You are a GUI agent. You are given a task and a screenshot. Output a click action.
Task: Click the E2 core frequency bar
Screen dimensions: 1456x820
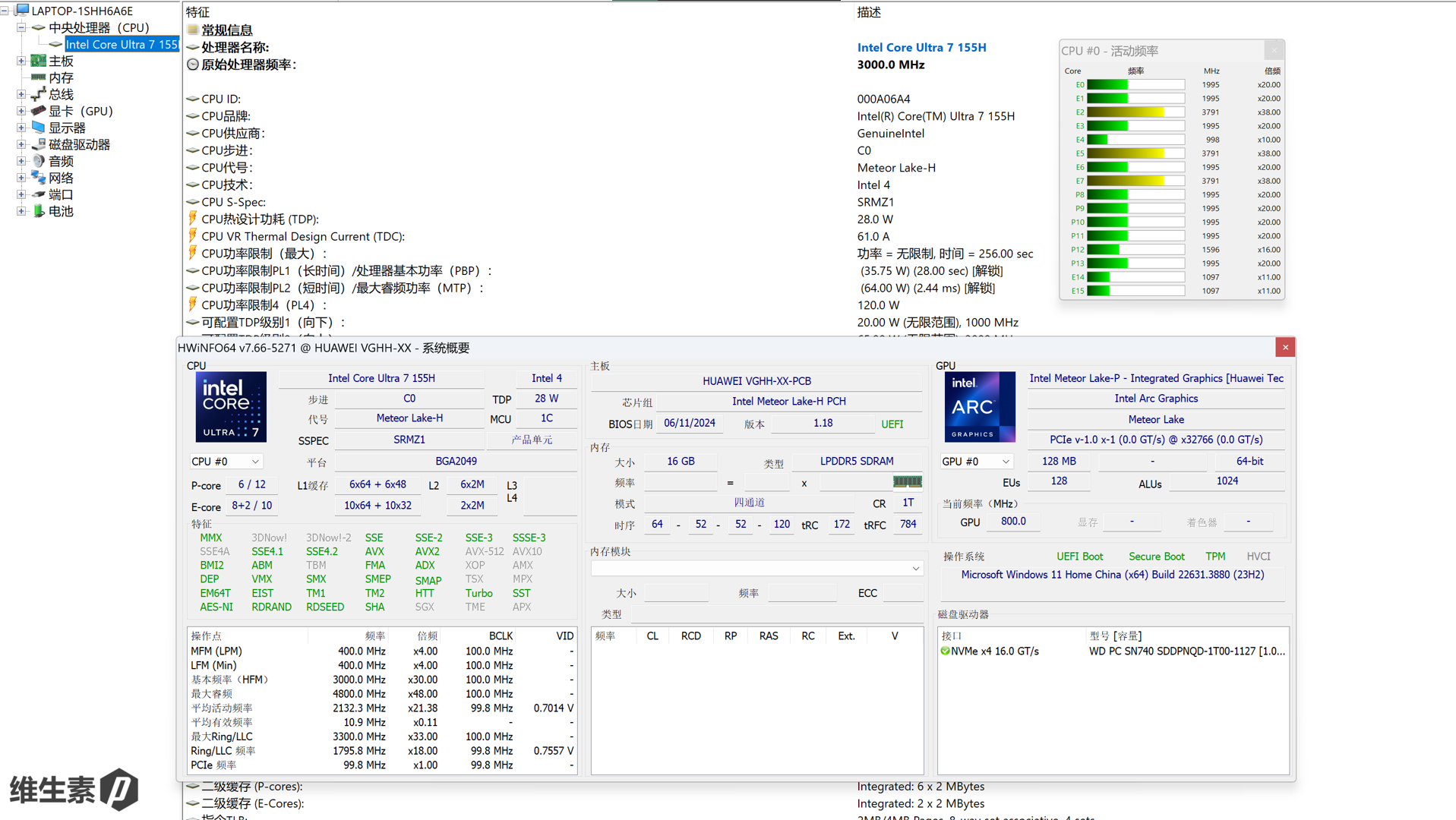pyautogui.click(x=1135, y=112)
